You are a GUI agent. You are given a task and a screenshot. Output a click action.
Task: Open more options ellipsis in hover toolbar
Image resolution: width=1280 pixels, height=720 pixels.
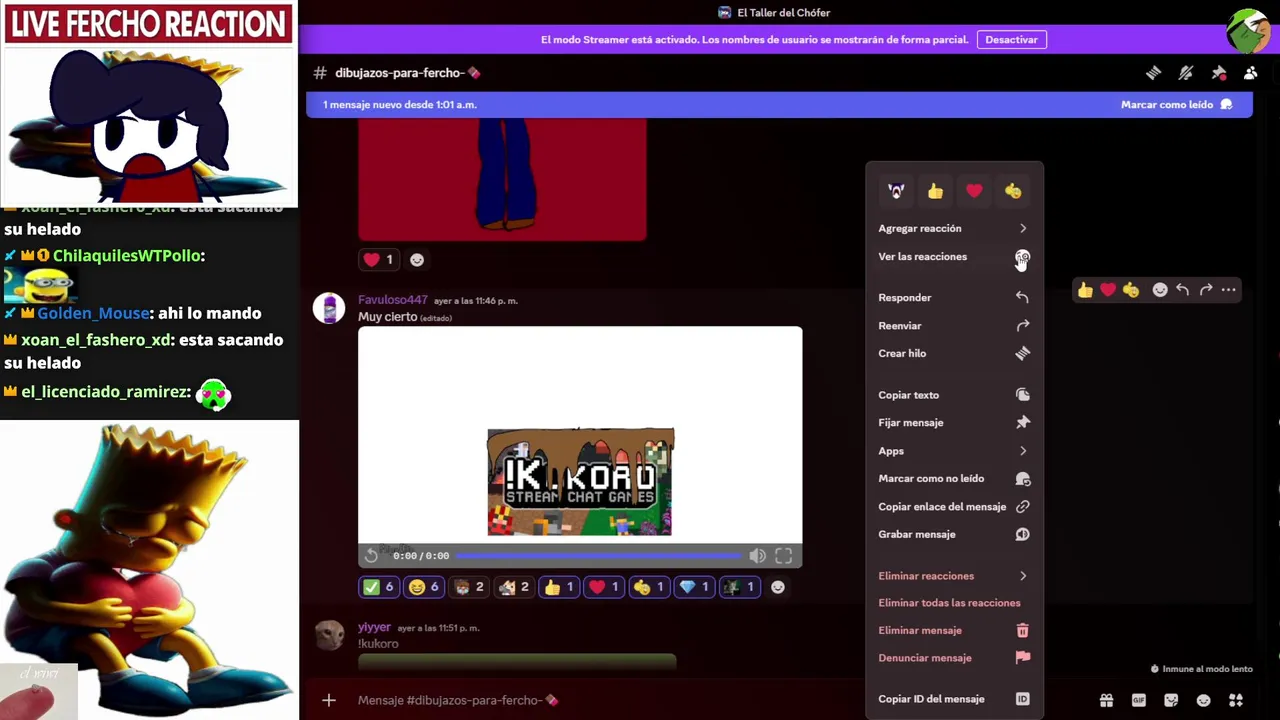tap(1229, 290)
